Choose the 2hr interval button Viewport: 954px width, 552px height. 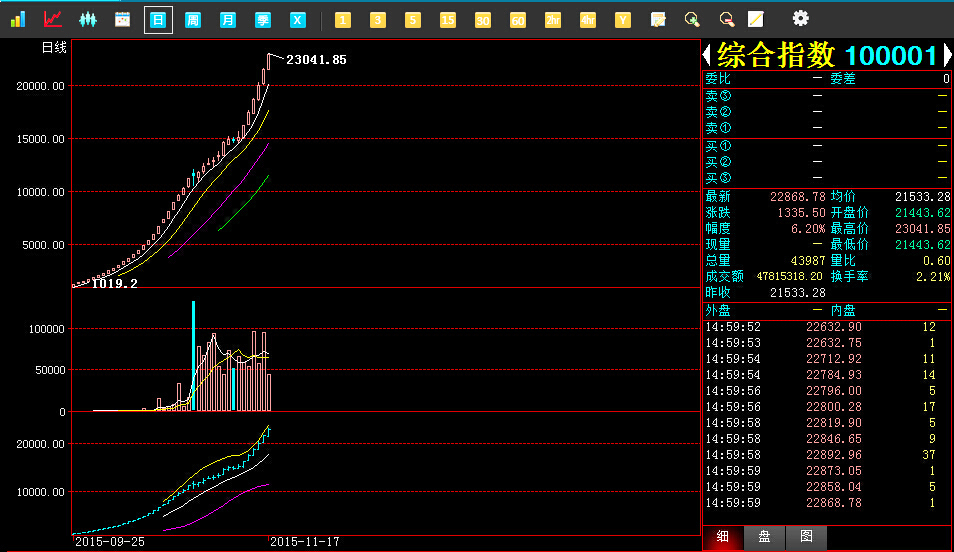[553, 19]
